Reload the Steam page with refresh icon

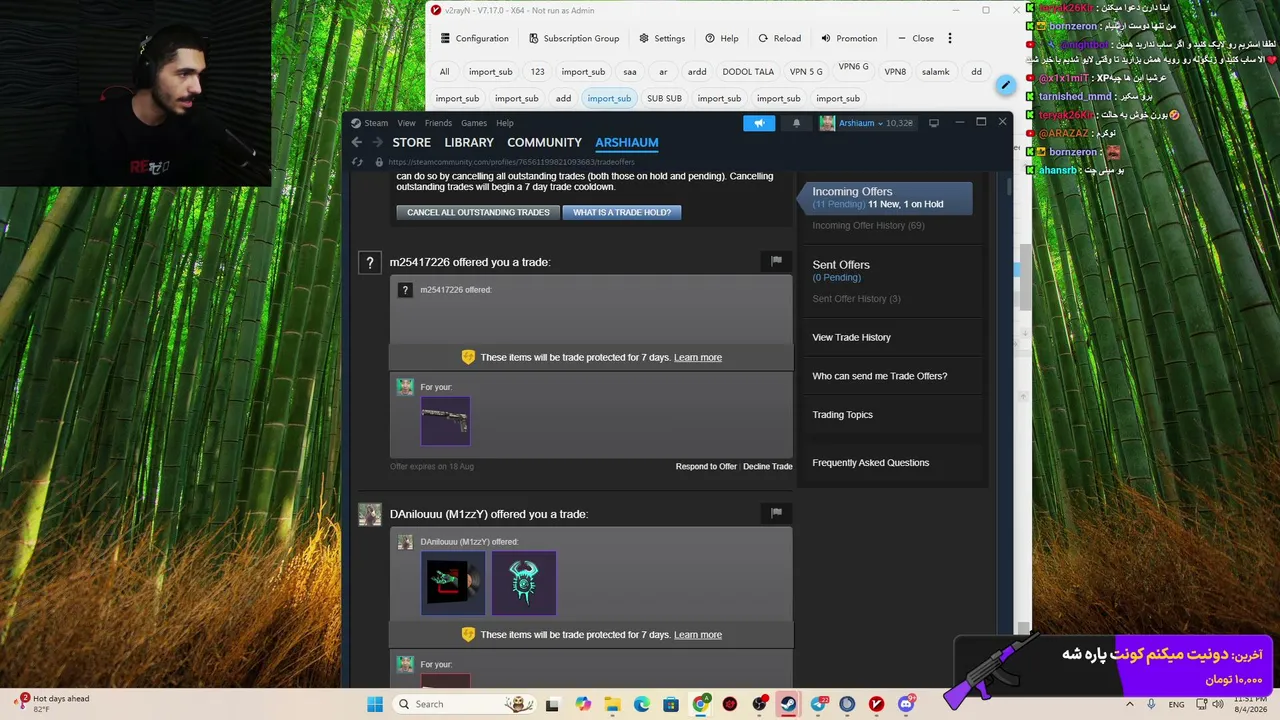pyautogui.click(x=358, y=162)
